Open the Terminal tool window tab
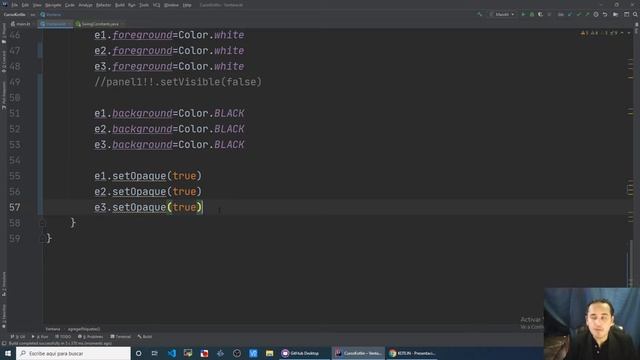This screenshot has width=640, height=360. click(120, 336)
